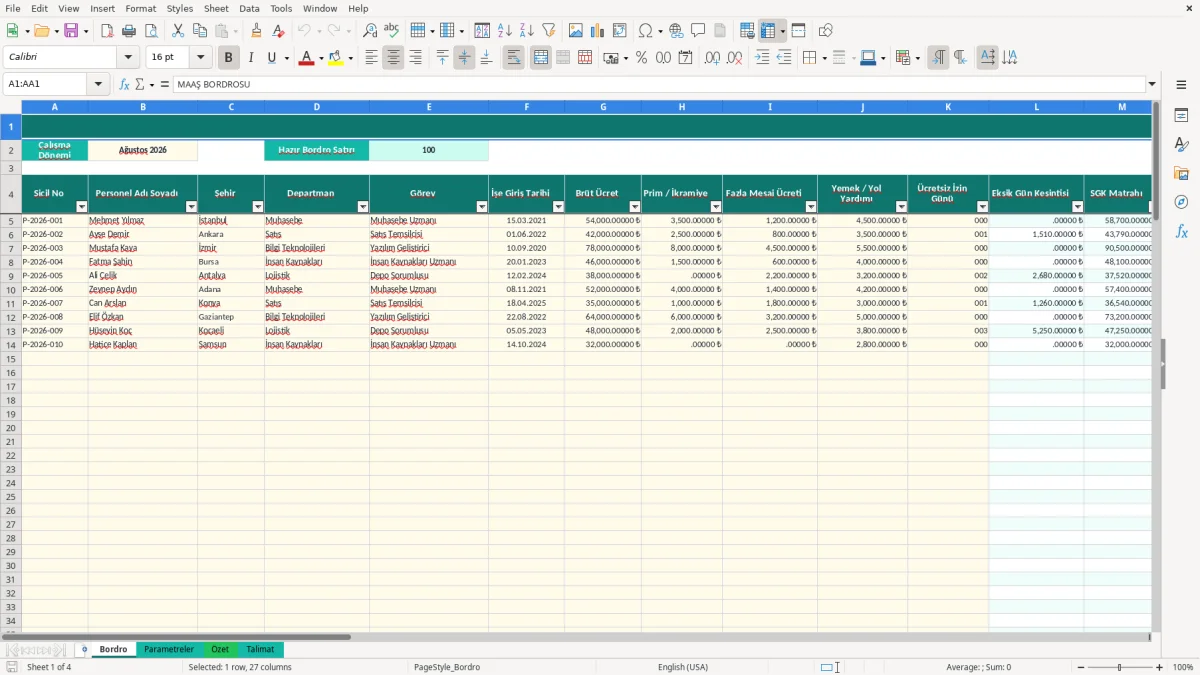Open sidebar Navigator compass icon

point(1181,202)
